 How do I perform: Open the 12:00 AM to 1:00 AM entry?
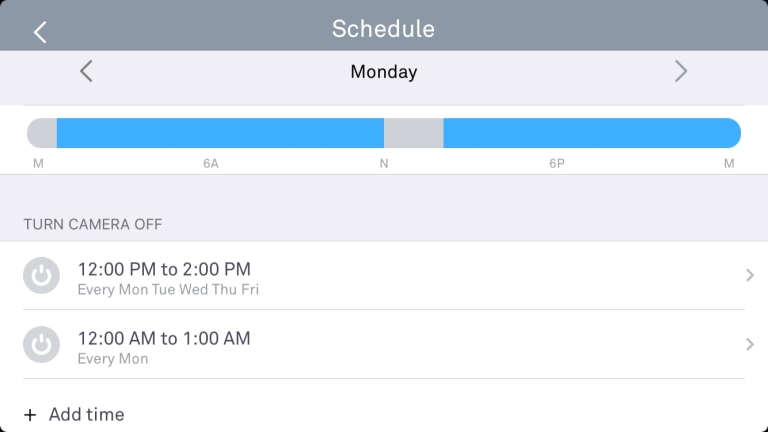(384, 344)
